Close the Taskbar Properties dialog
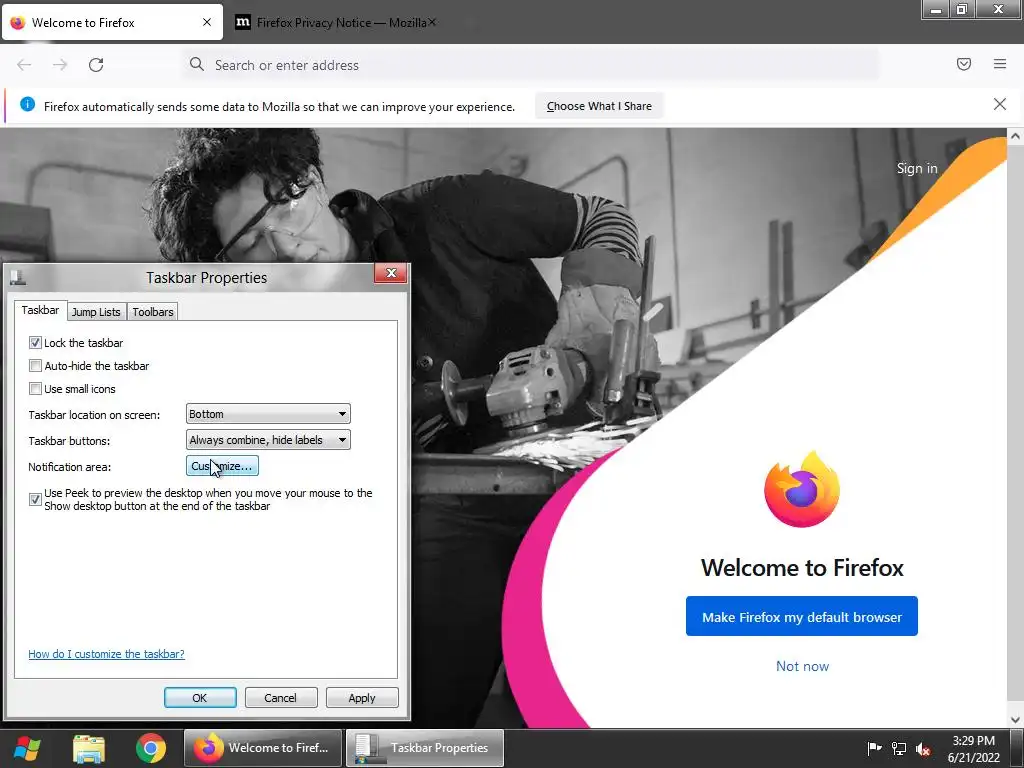1024x768 pixels. (391, 273)
